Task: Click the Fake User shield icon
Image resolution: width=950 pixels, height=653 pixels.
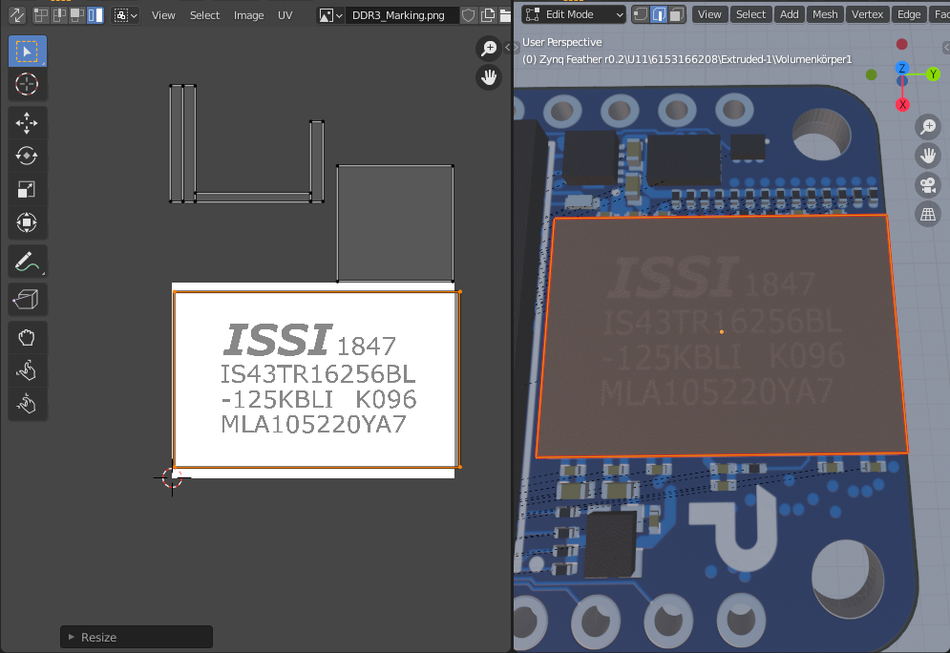Action: coord(468,15)
